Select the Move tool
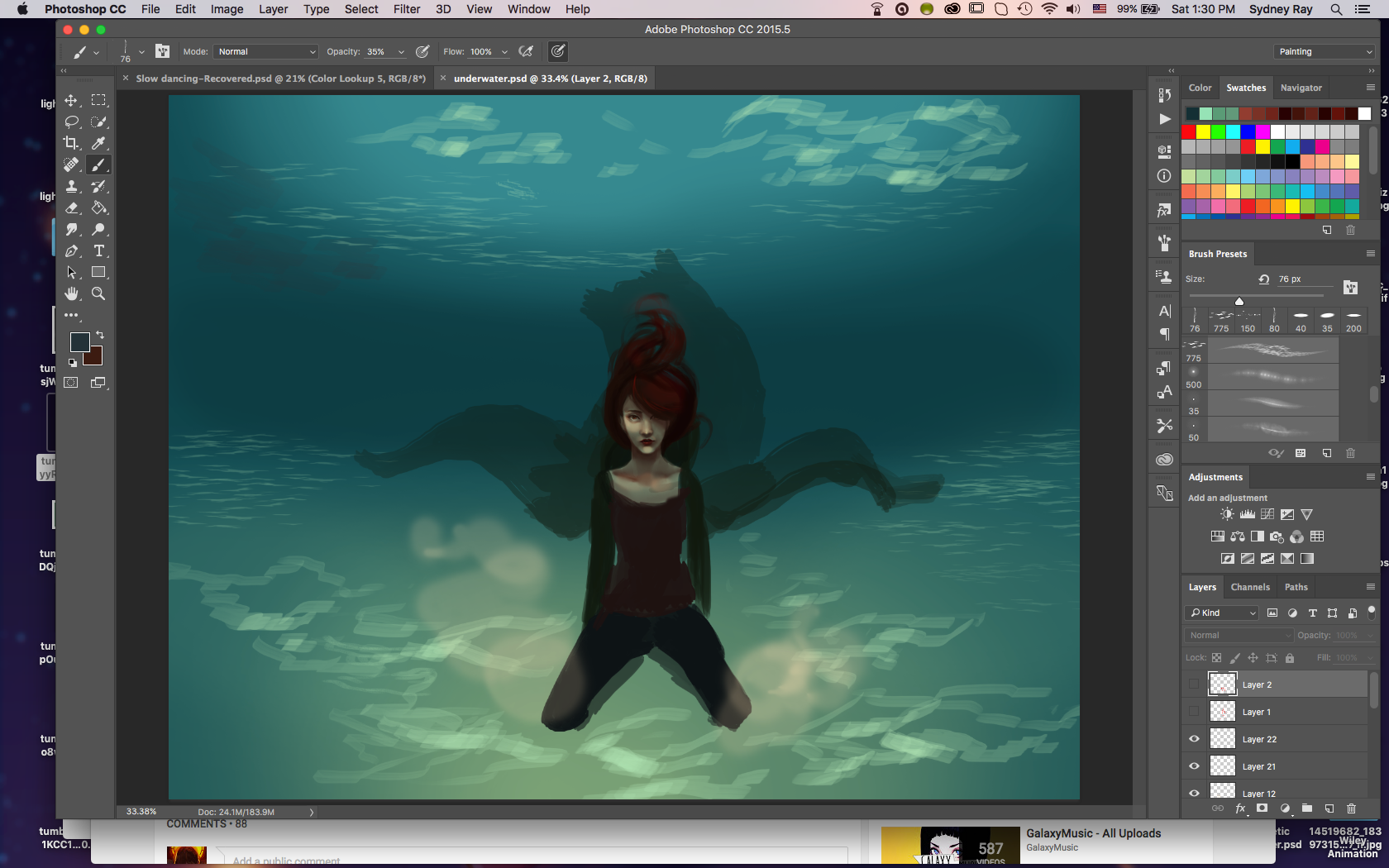Screen dimensions: 1389x868 pyautogui.click(x=72, y=100)
